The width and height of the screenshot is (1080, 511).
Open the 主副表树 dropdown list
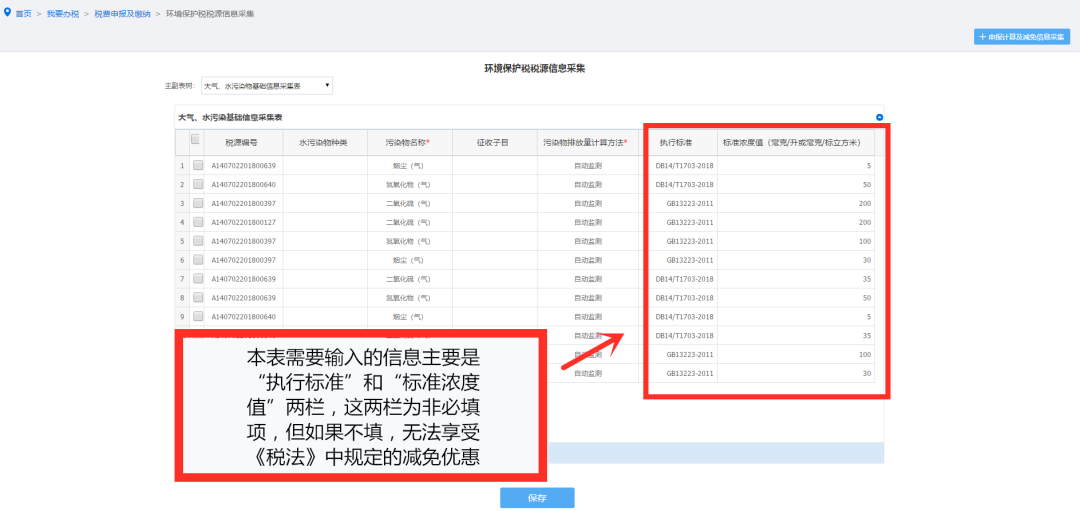267,86
